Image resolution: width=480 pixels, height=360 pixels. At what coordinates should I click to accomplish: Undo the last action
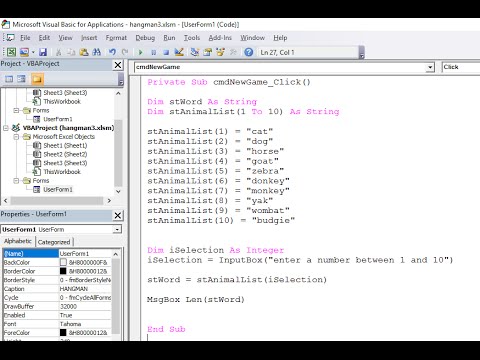coord(112,52)
